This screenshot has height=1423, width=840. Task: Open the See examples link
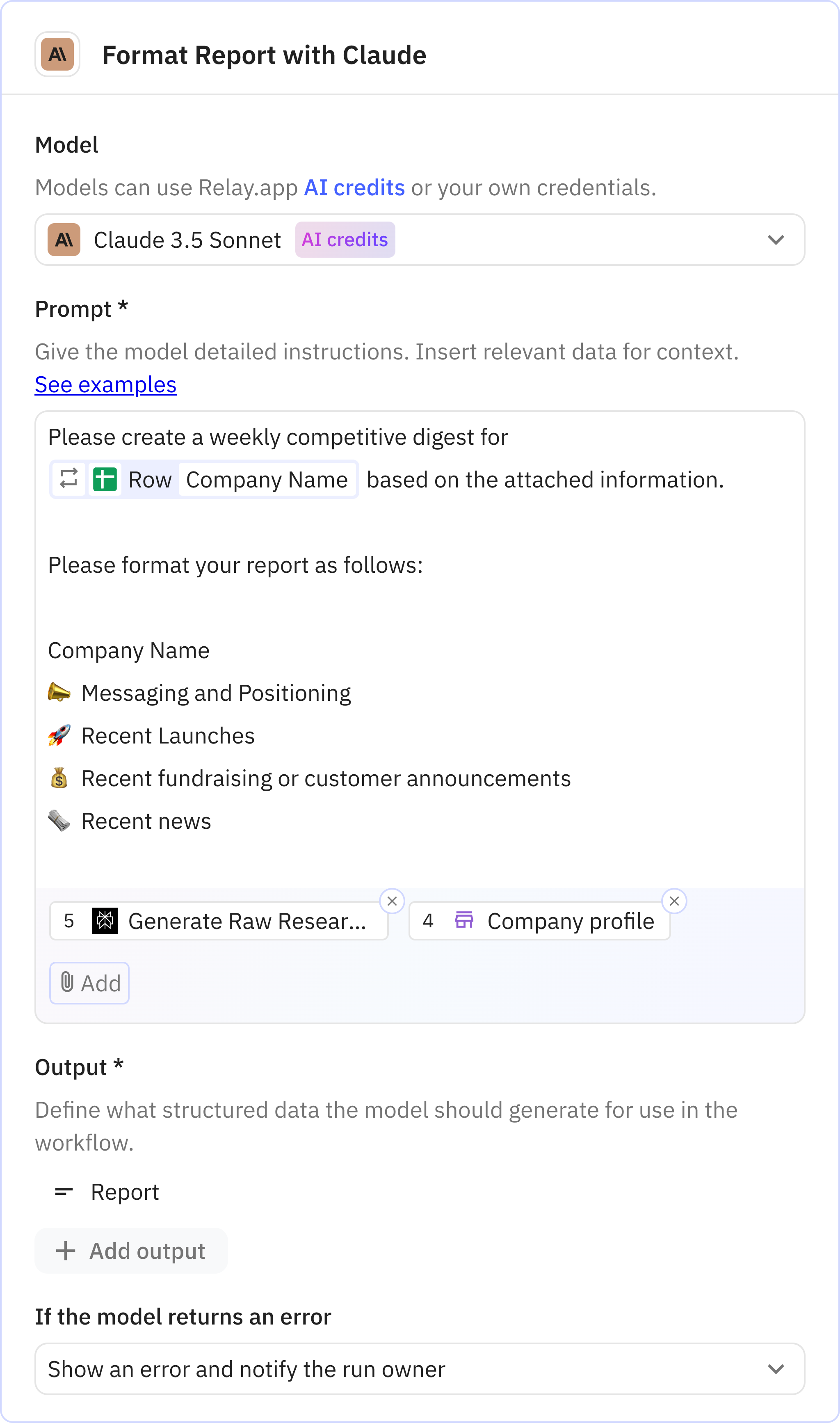(106, 385)
